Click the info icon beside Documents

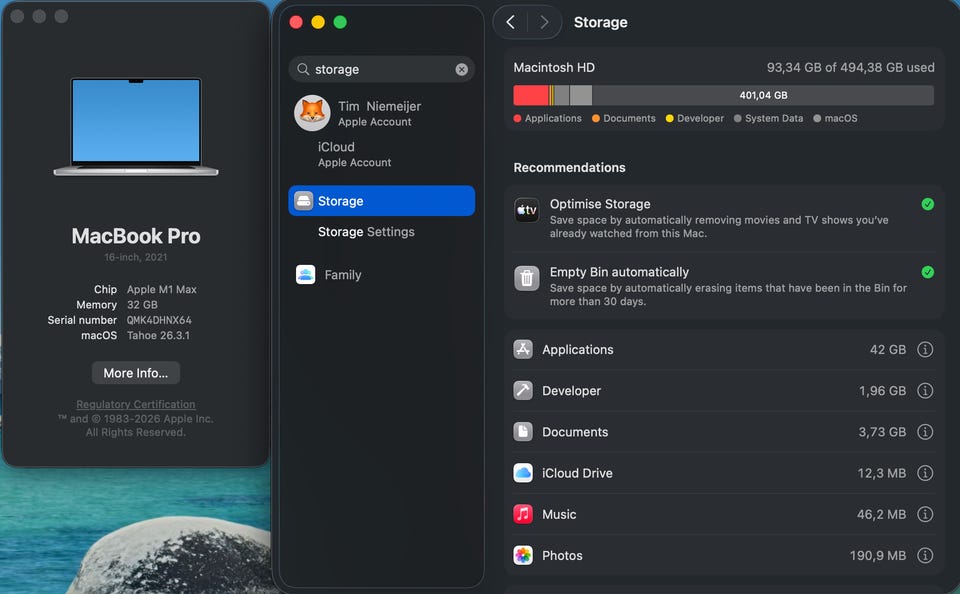925,432
